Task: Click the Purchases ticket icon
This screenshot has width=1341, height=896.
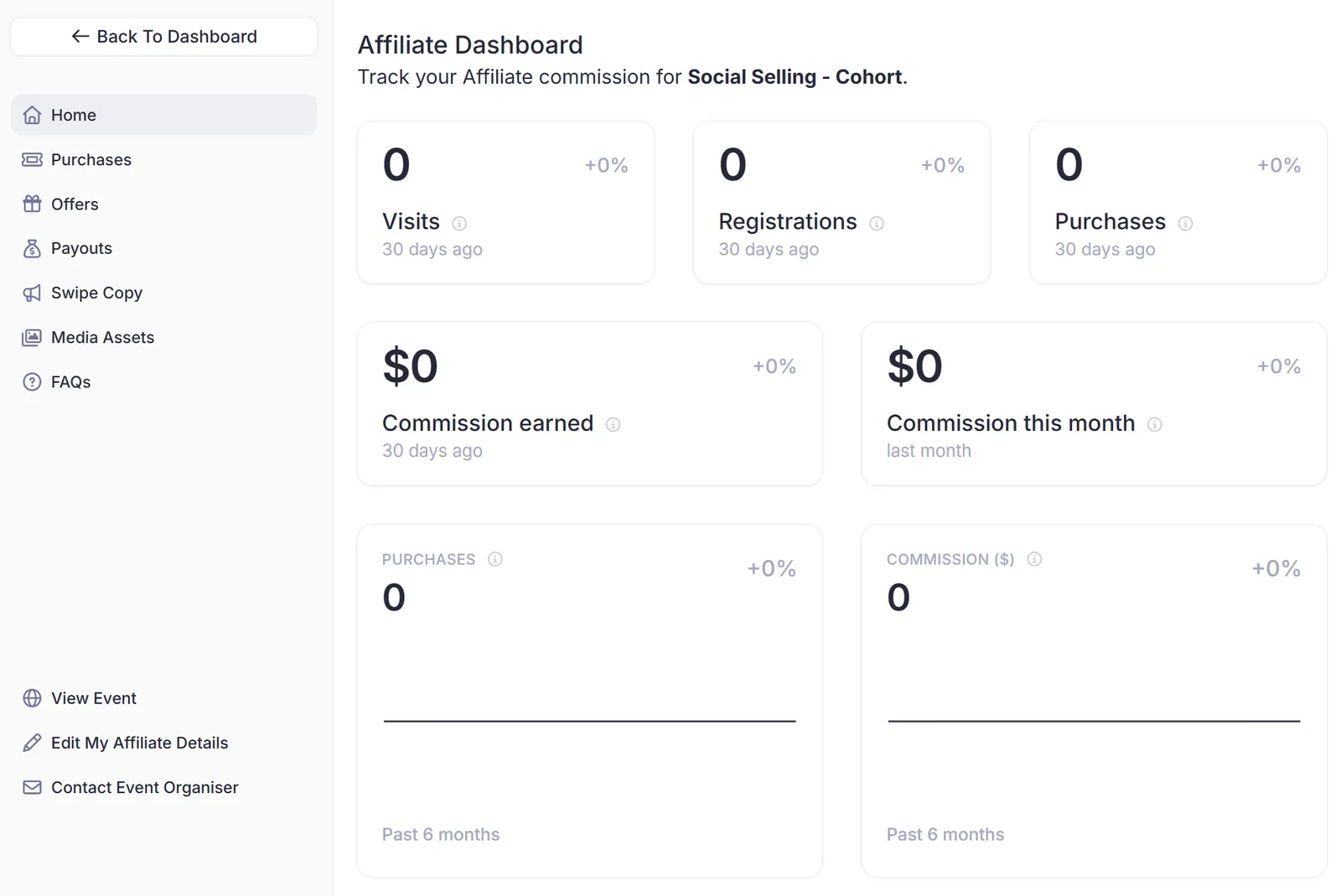Action: [32, 159]
